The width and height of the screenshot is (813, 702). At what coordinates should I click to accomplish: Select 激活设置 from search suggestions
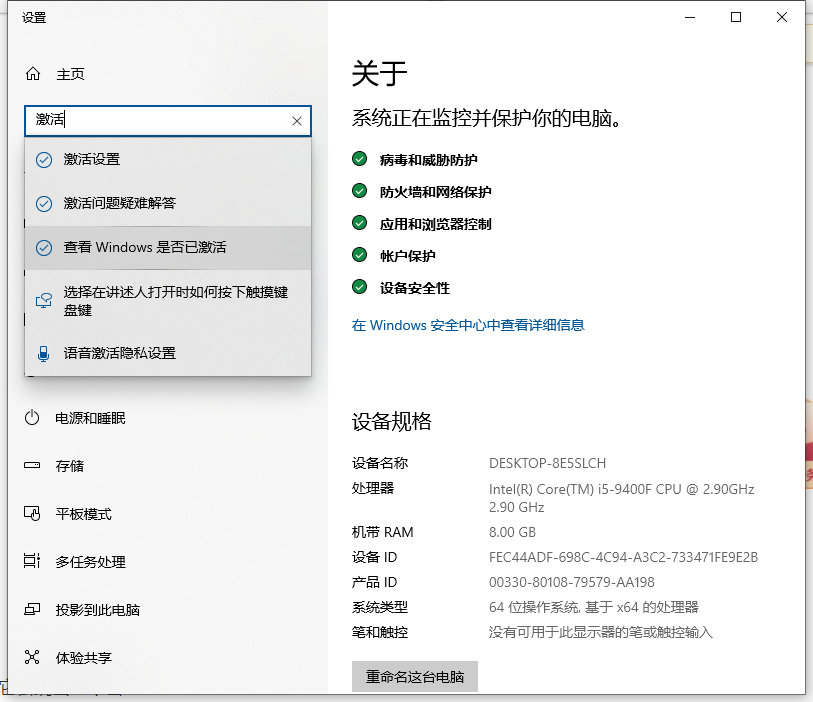click(x=92, y=159)
